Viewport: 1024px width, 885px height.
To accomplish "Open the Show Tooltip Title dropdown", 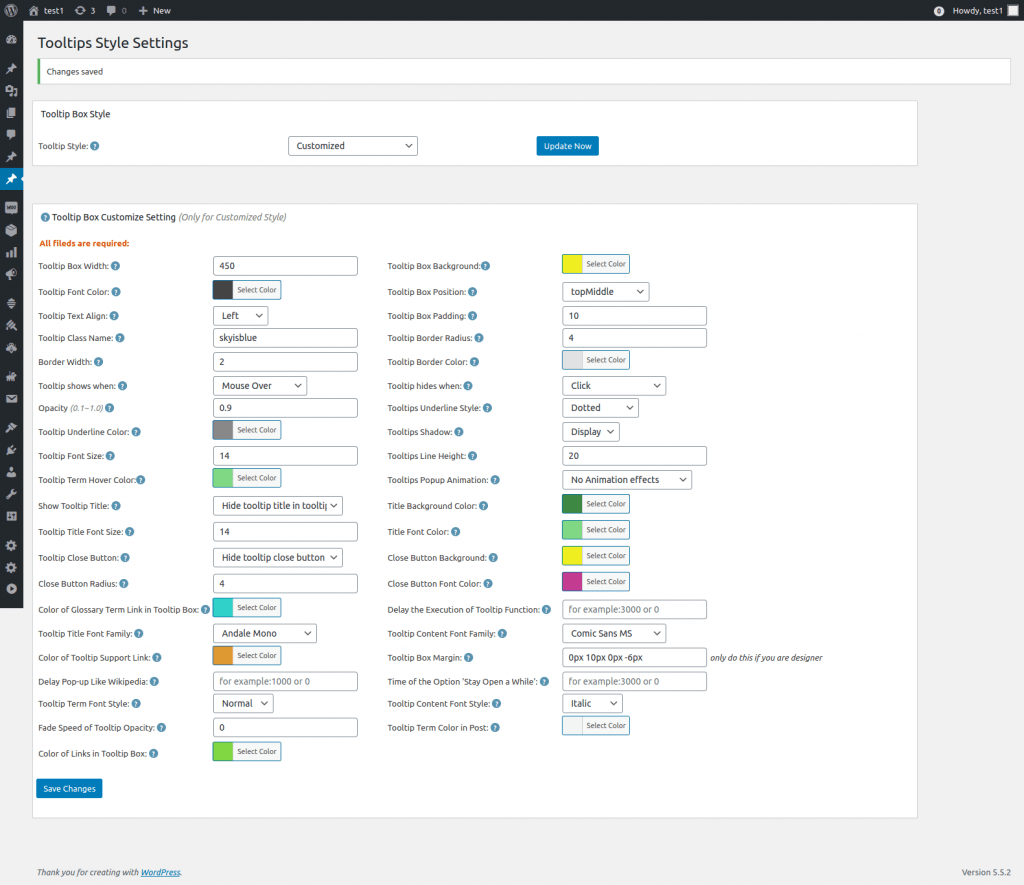I will pyautogui.click(x=278, y=506).
